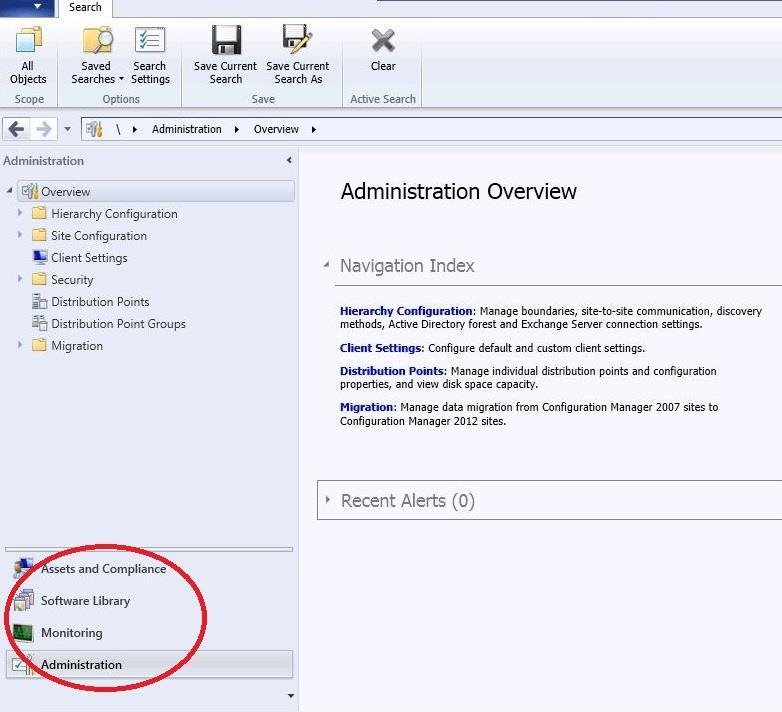Click the breadcrumb root tools icon
The height and width of the screenshot is (712, 782).
click(94, 130)
